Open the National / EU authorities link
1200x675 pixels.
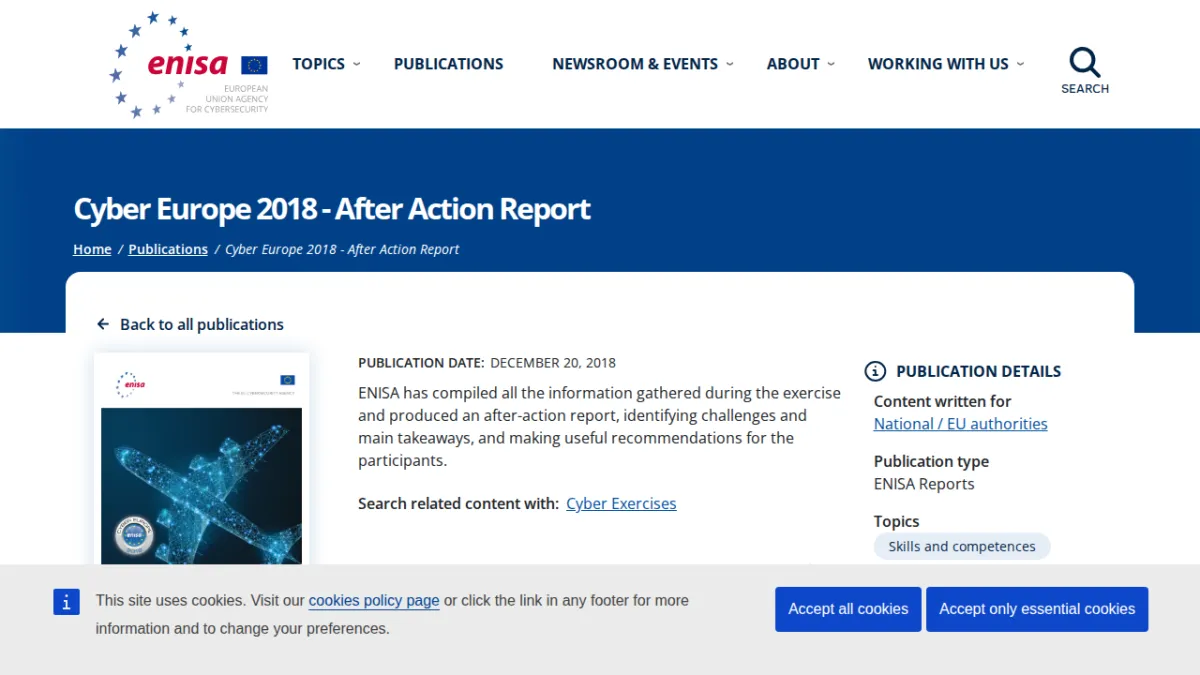tap(961, 424)
